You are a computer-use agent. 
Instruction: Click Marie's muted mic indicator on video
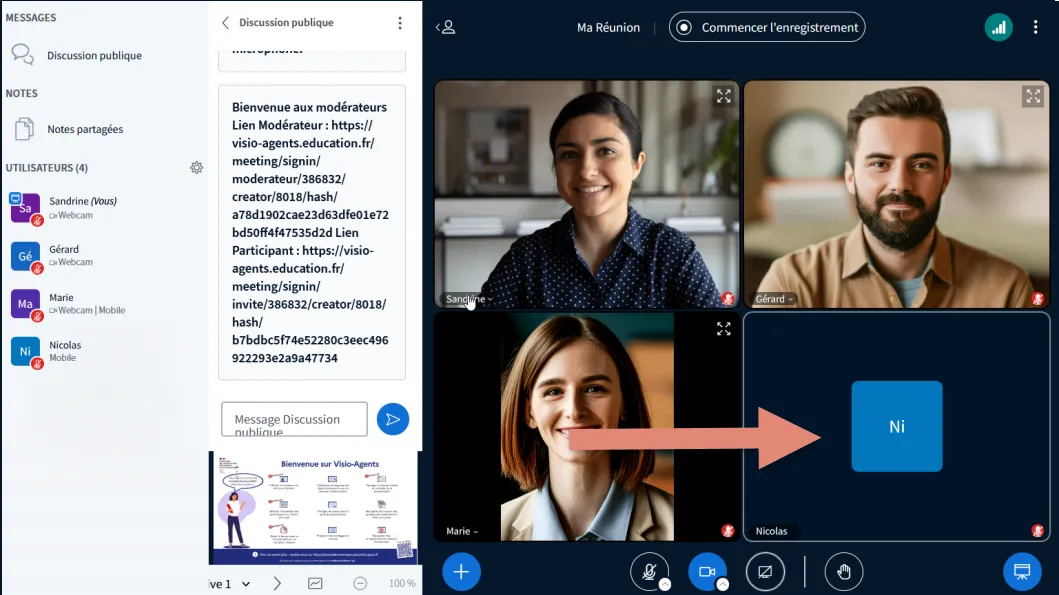tap(728, 531)
